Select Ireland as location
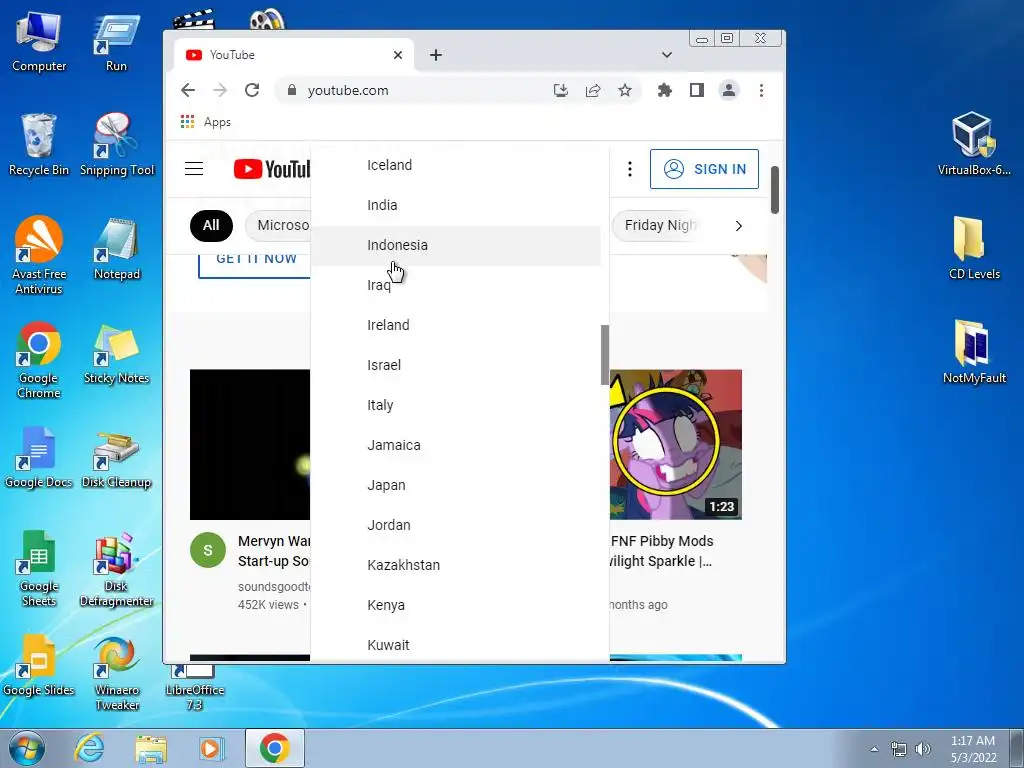1024x768 pixels. (x=456, y=325)
